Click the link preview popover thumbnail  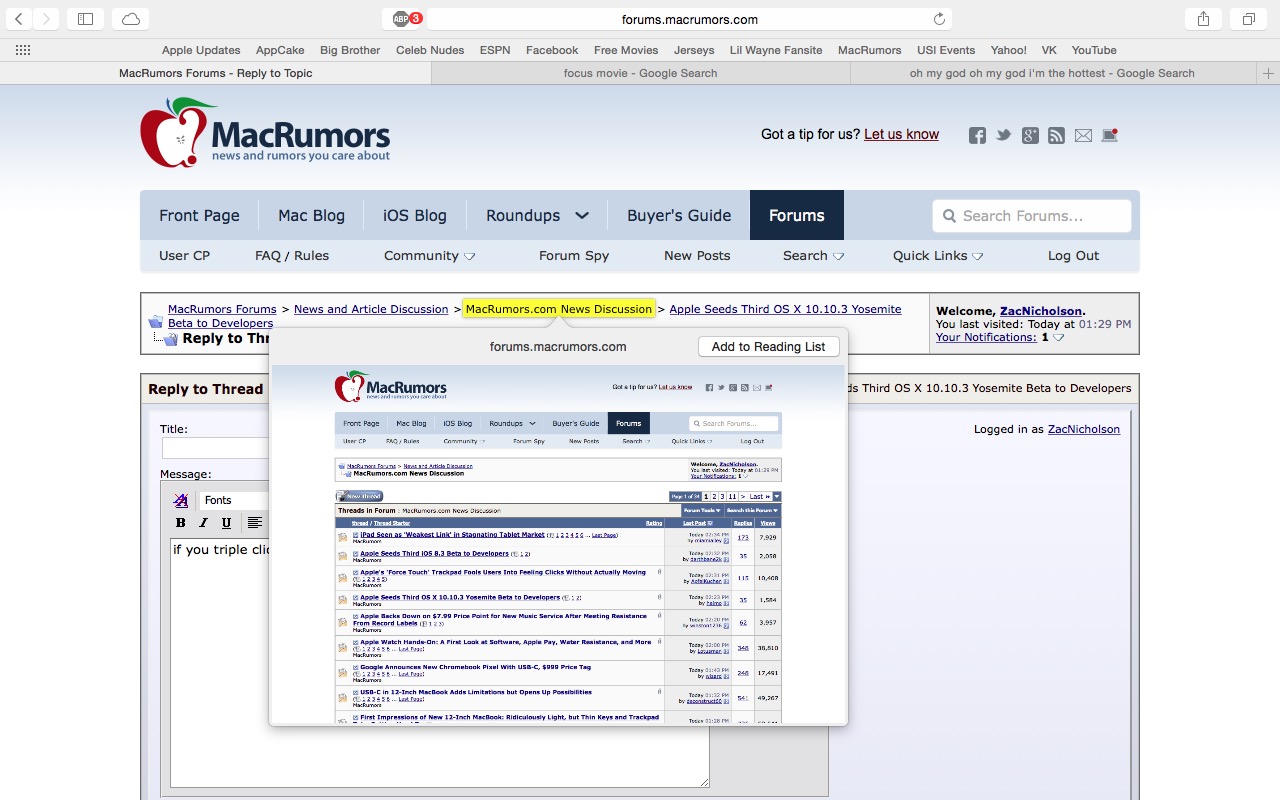tap(558, 544)
